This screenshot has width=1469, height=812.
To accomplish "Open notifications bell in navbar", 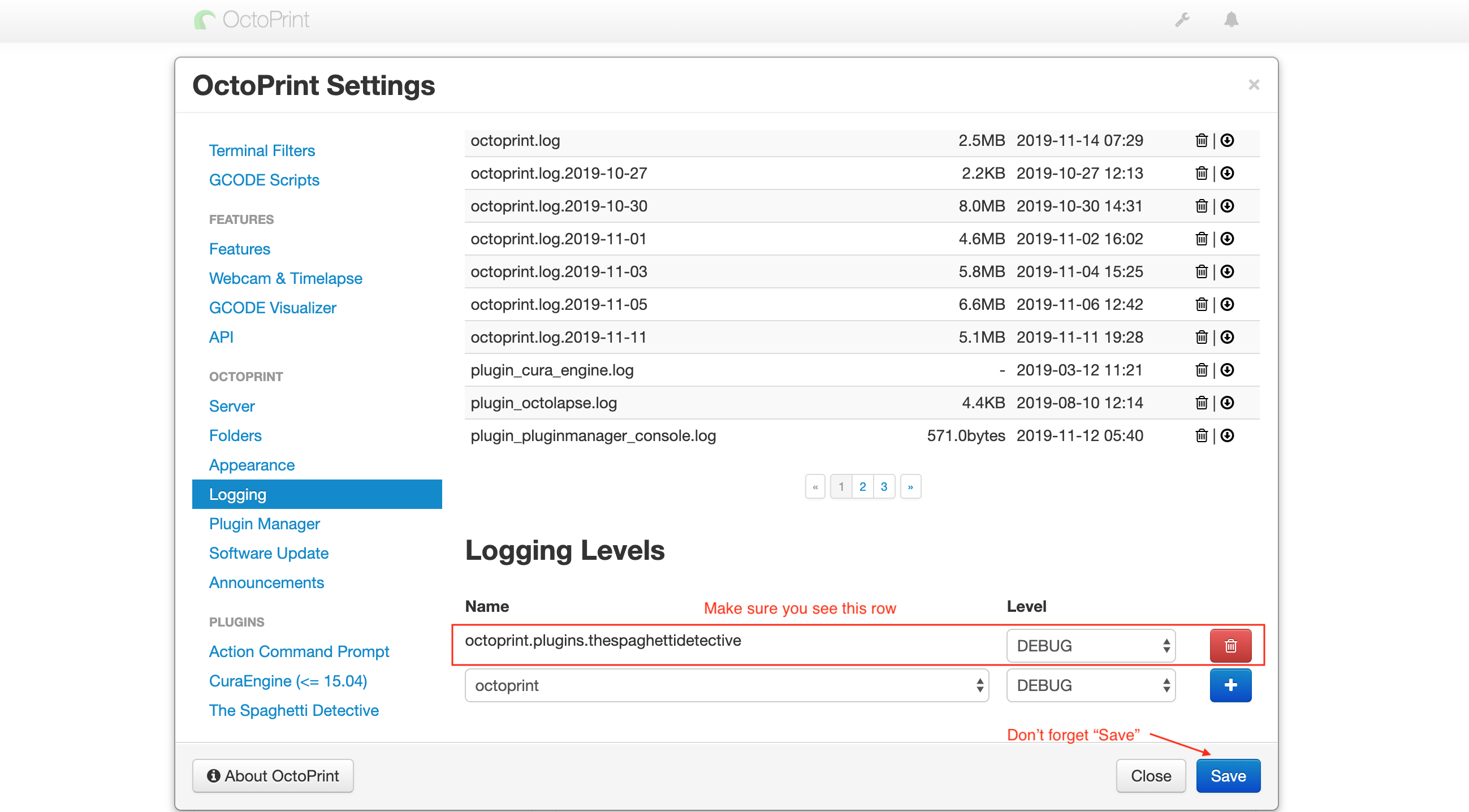I will click(x=1231, y=20).
